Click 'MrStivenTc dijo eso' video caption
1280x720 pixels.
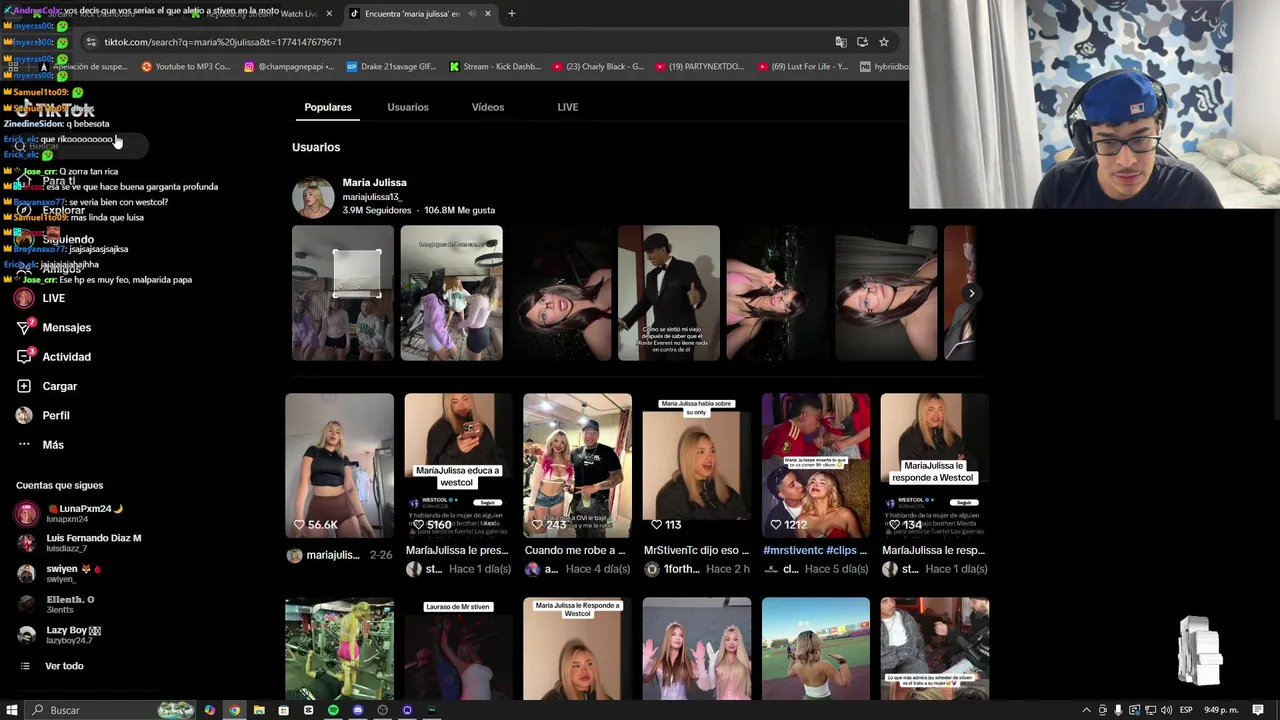coord(696,550)
